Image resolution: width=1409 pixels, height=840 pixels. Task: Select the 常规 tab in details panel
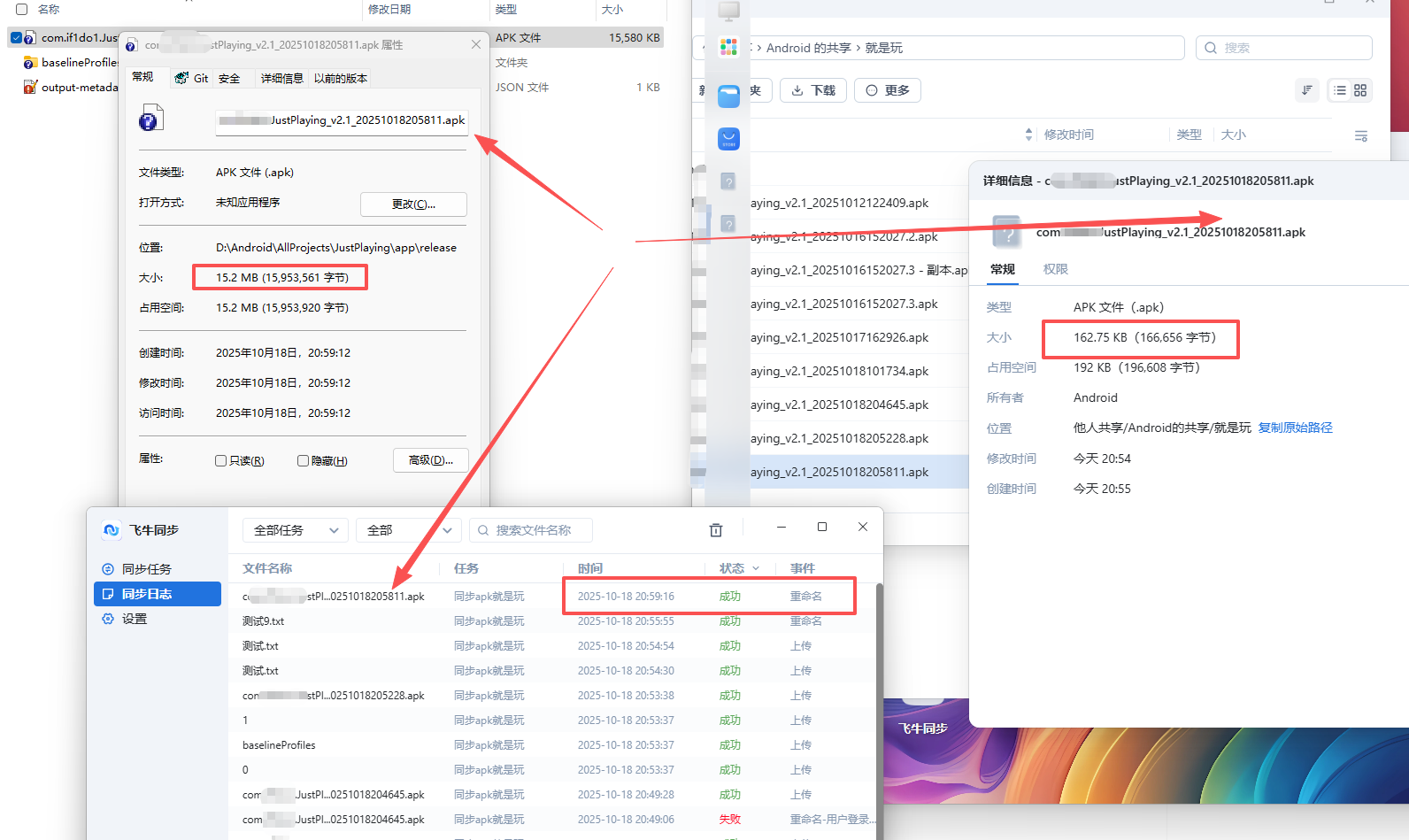click(1003, 269)
